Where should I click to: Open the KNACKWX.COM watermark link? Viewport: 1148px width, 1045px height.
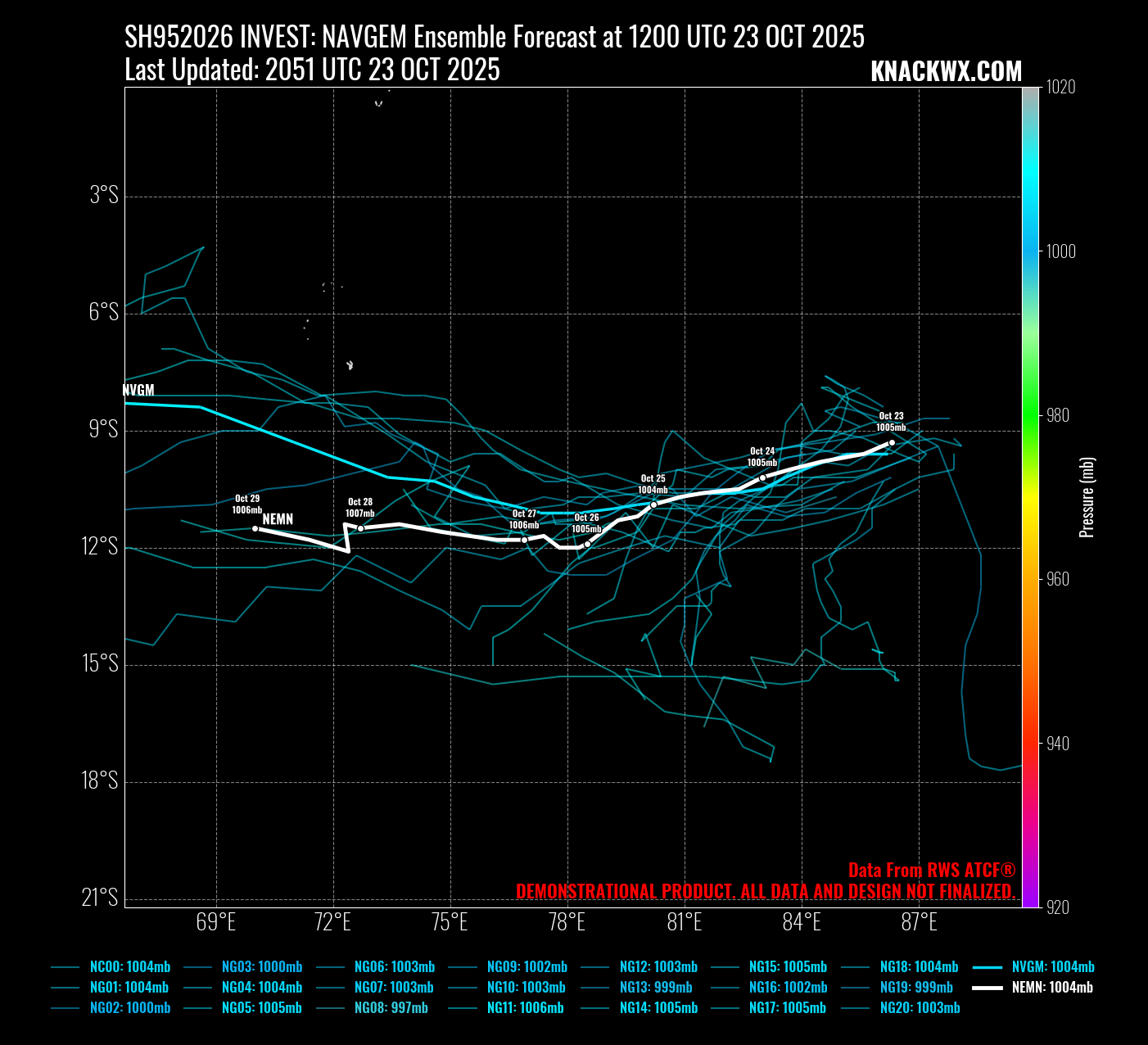(946, 72)
